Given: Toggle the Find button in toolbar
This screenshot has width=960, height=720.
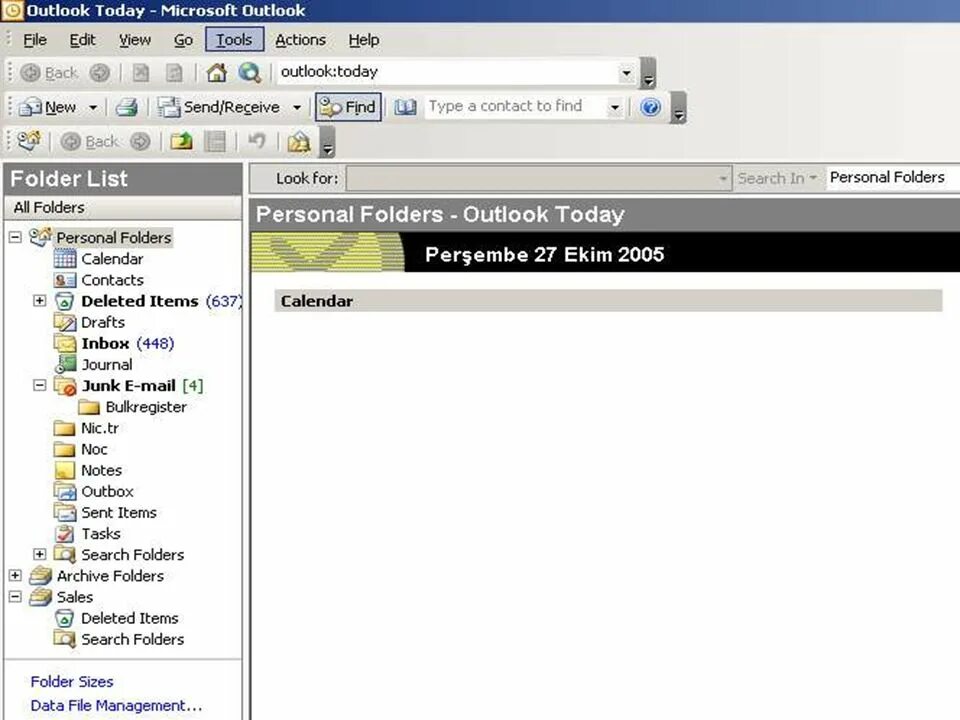Looking at the screenshot, I should (348, 107).
